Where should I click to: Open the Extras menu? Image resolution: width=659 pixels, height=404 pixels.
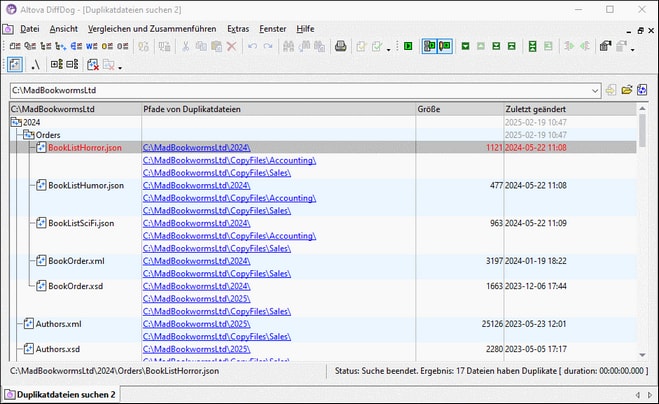tap(238, 29)
